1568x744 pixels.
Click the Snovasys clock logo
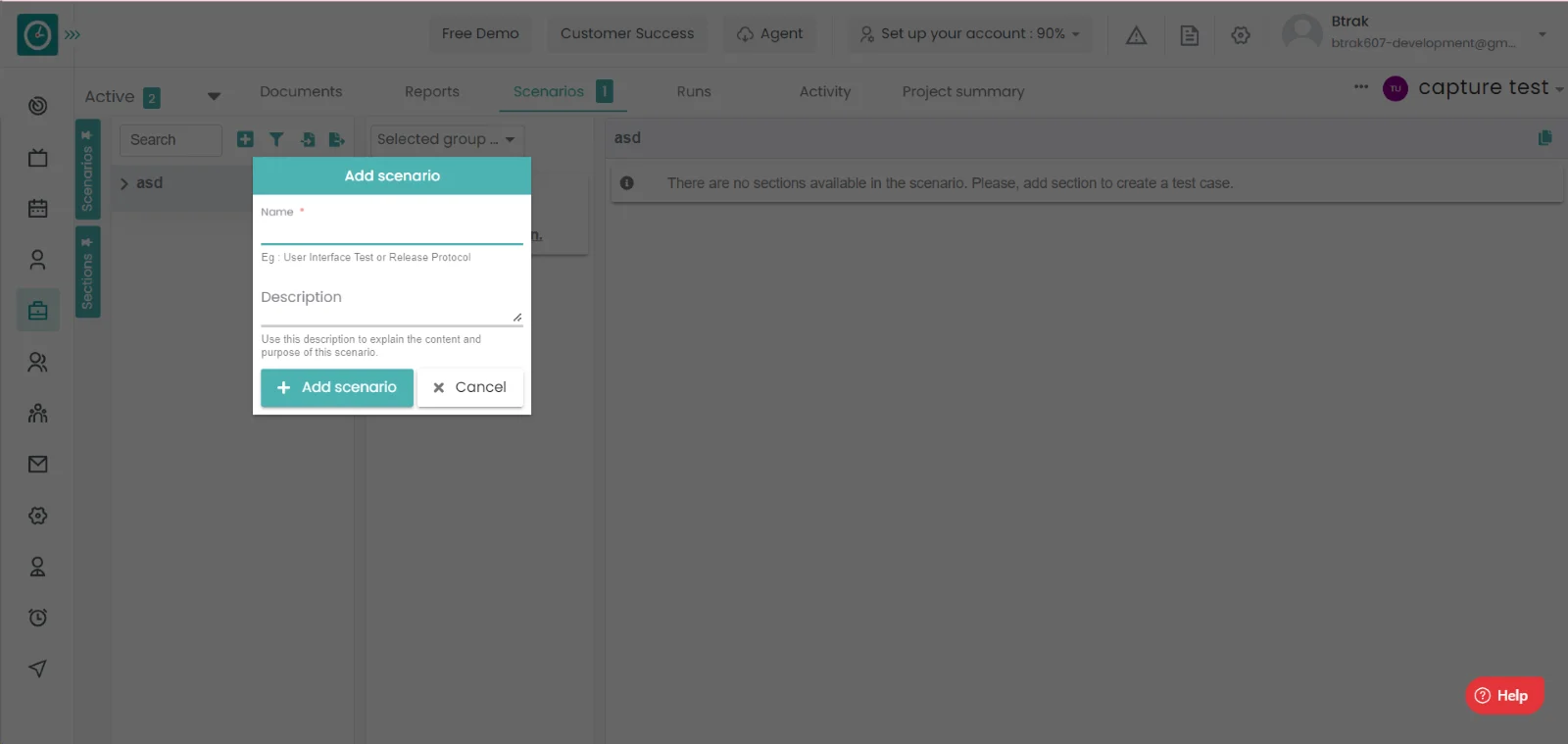click(37, 34)
